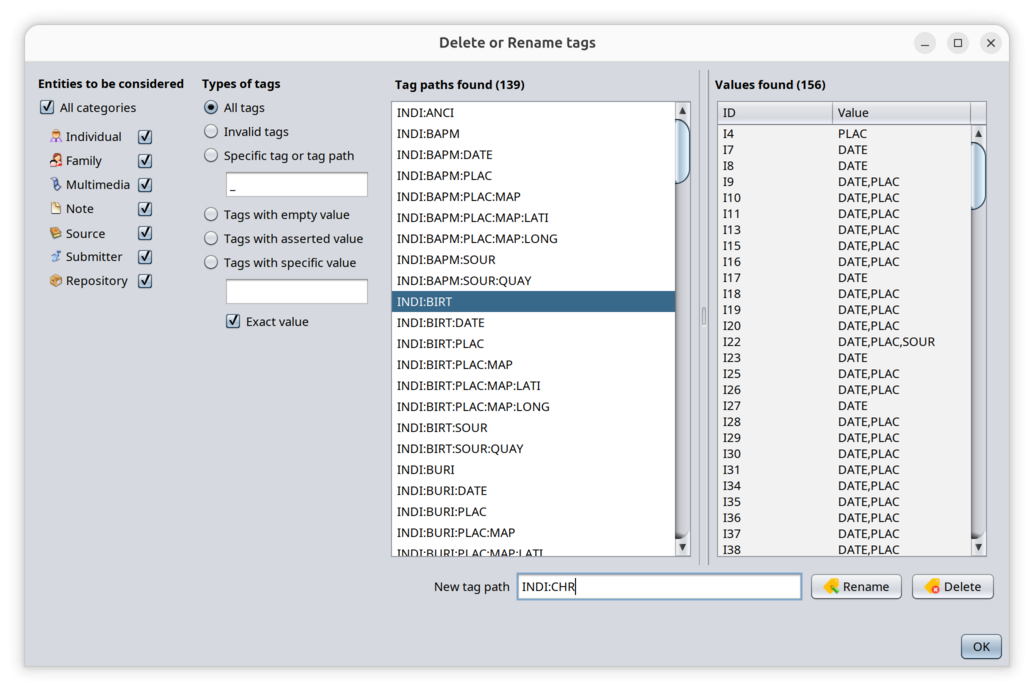Click the Family entity icon
Image resolution: width=1034 pixels, height=691 pixels.
[x=56, y=161]
